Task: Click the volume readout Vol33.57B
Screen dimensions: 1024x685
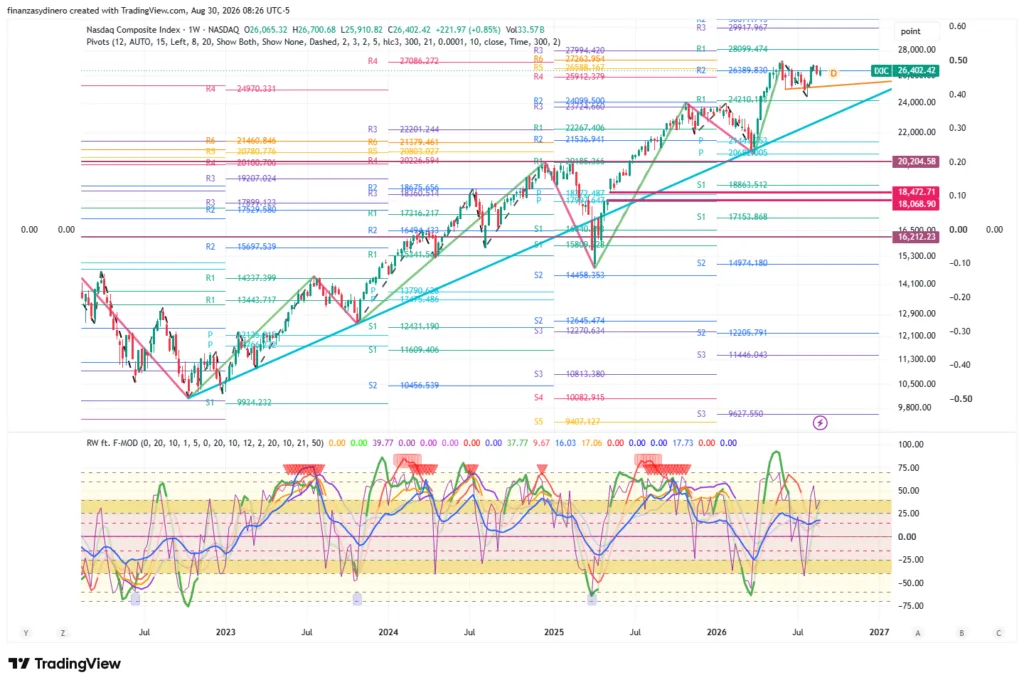Action: point(525,30)
